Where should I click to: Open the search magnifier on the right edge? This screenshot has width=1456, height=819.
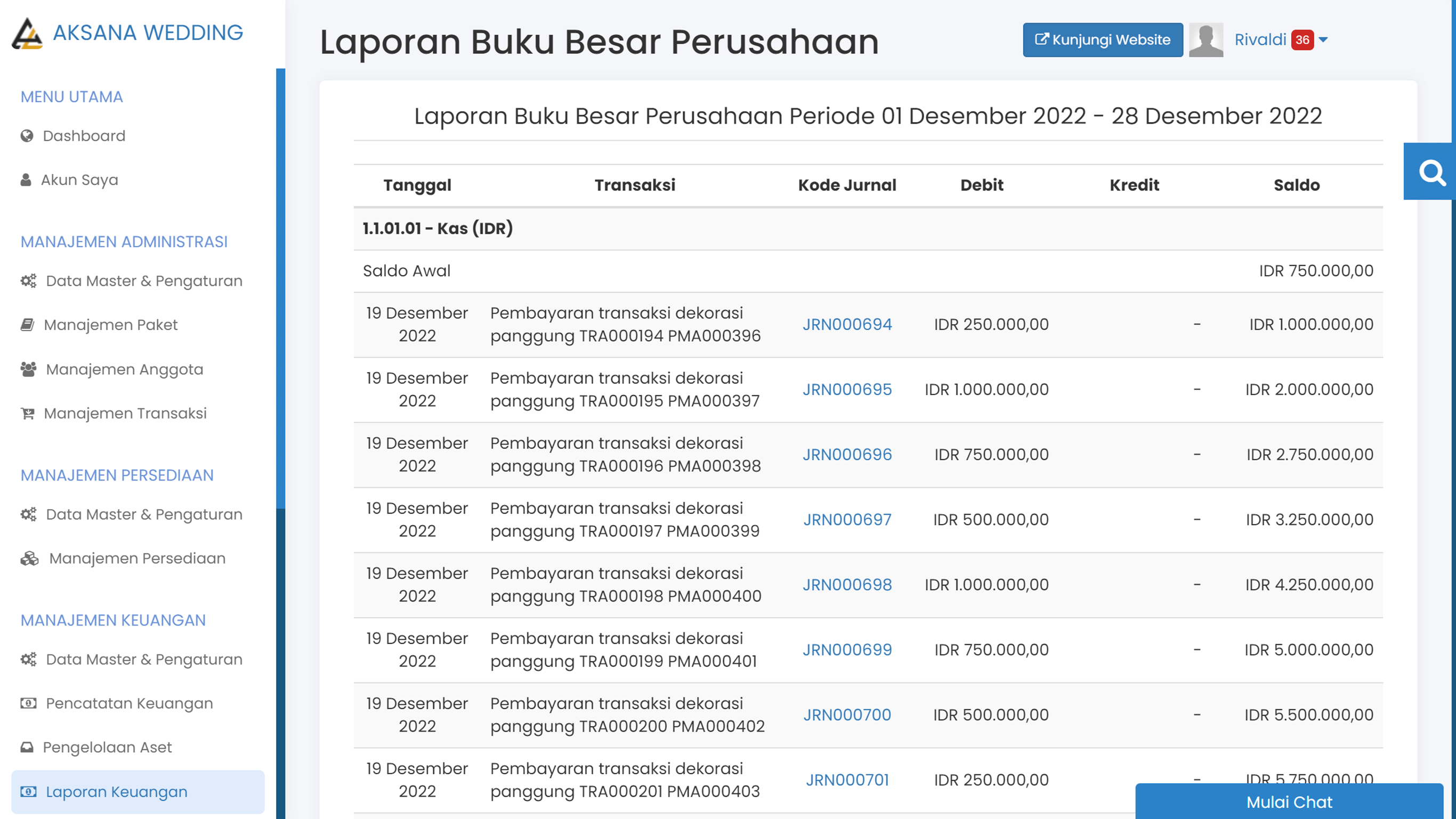[x=1432, y=173]
